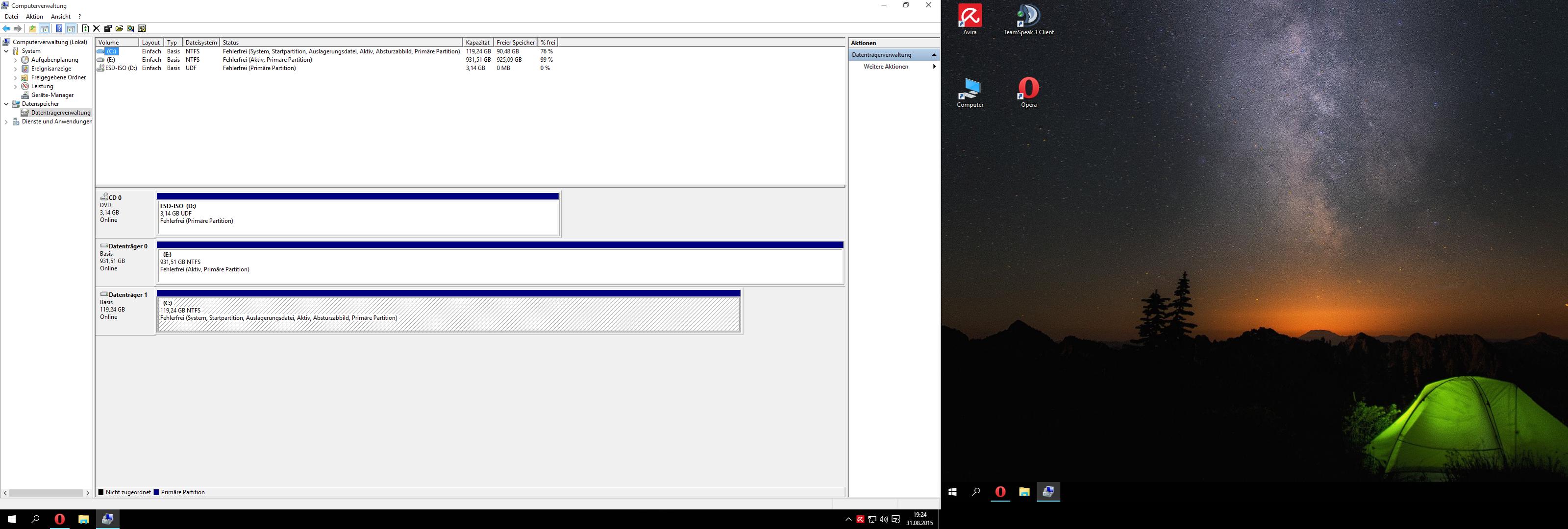Expand Weitere Aktionen submenu arrow

pos(934,67)
